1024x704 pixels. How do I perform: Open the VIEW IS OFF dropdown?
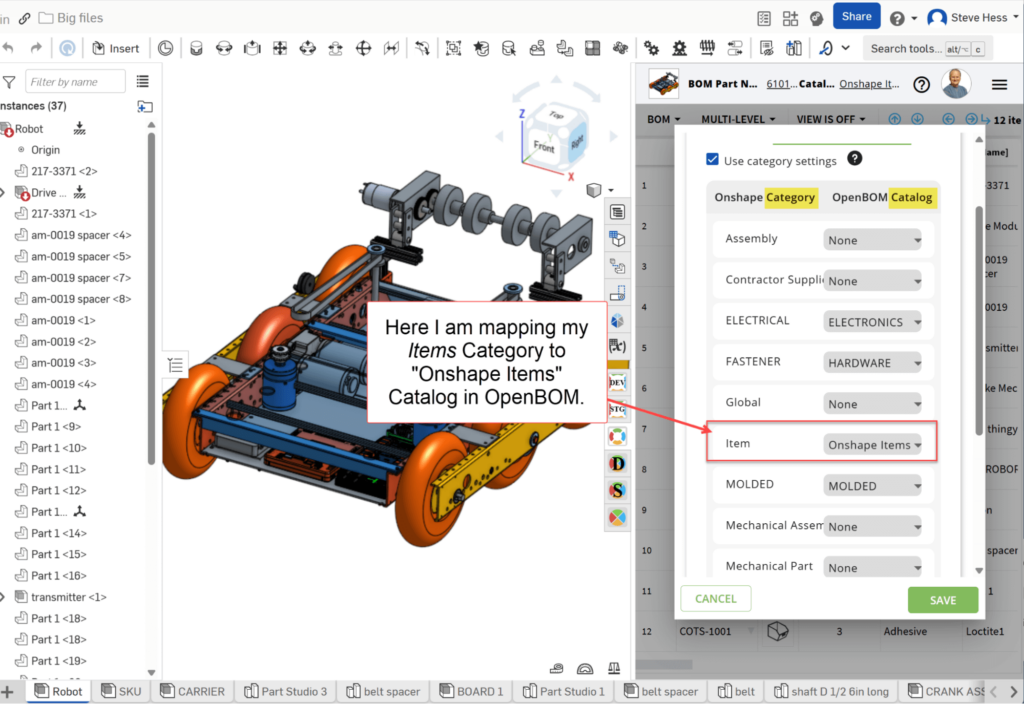pos(831,119)
